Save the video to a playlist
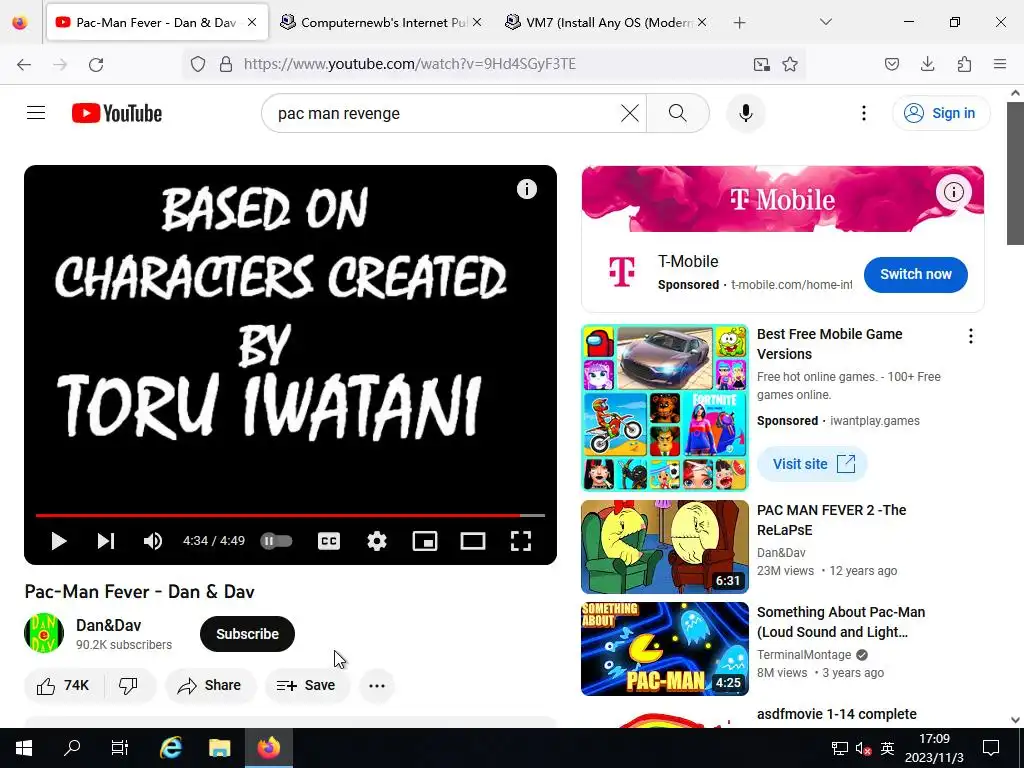Image resolution: width=1024 pixels, height=768 pixels. [306, 685]
